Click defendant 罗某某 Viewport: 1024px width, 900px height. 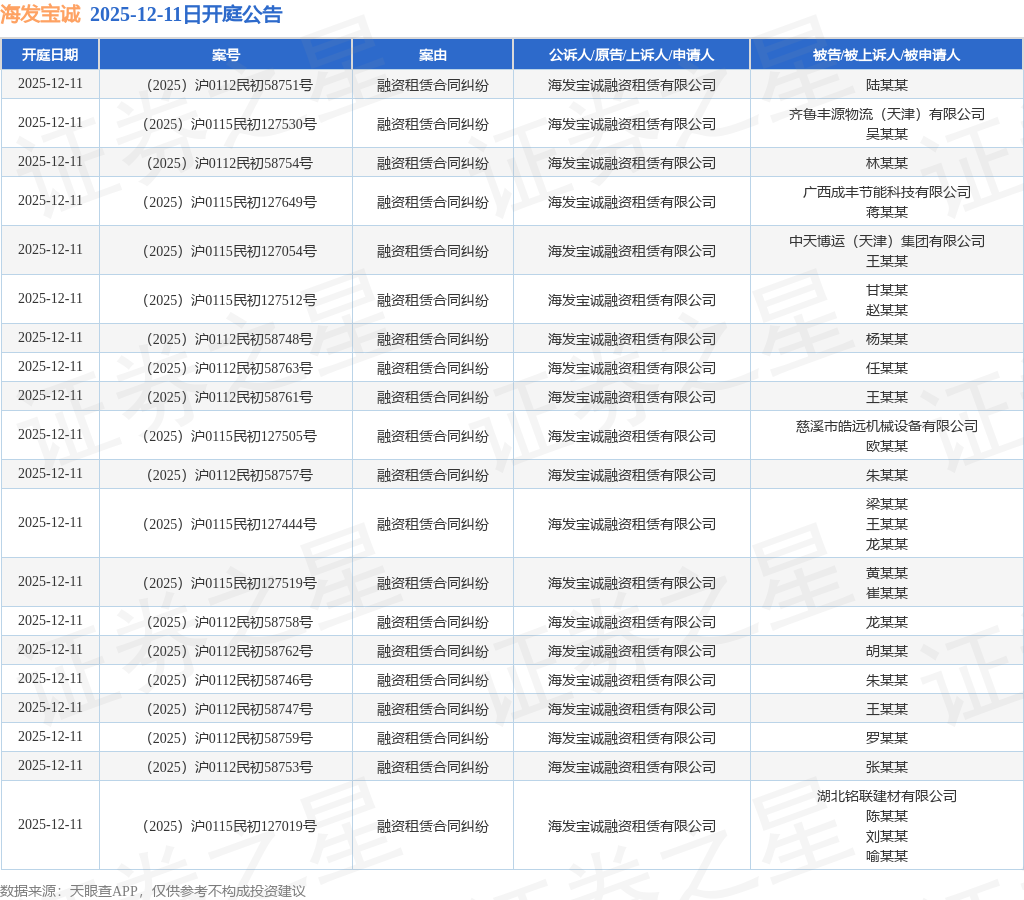pos(886,738)
